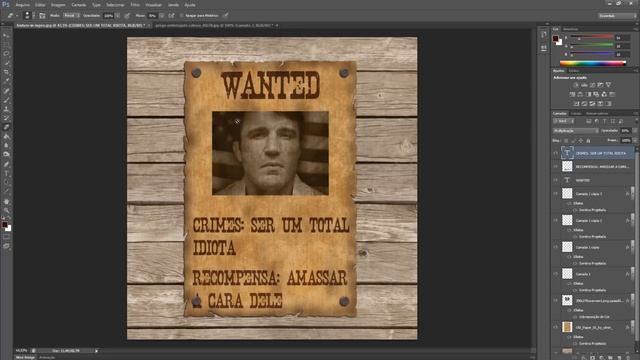
Task: Toggle the Brush panel from options bar
Action: tap(42, 16)
